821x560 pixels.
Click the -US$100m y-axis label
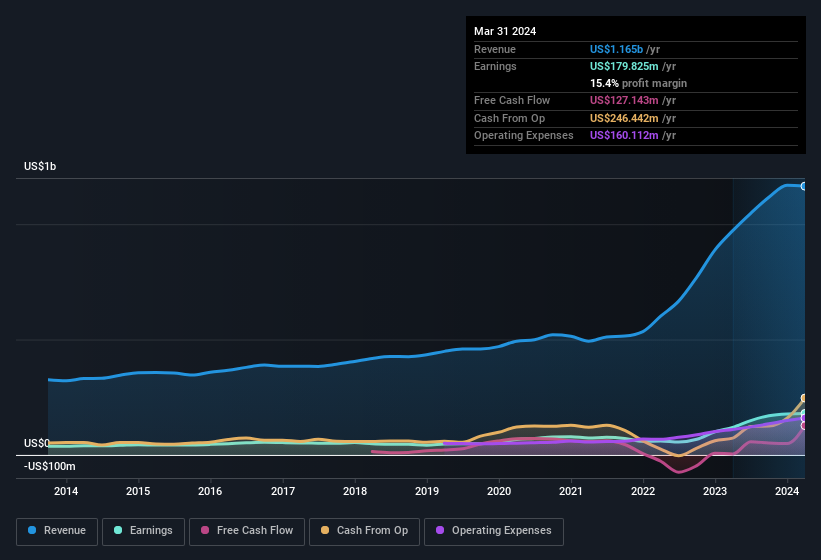(x=50, y=466)
